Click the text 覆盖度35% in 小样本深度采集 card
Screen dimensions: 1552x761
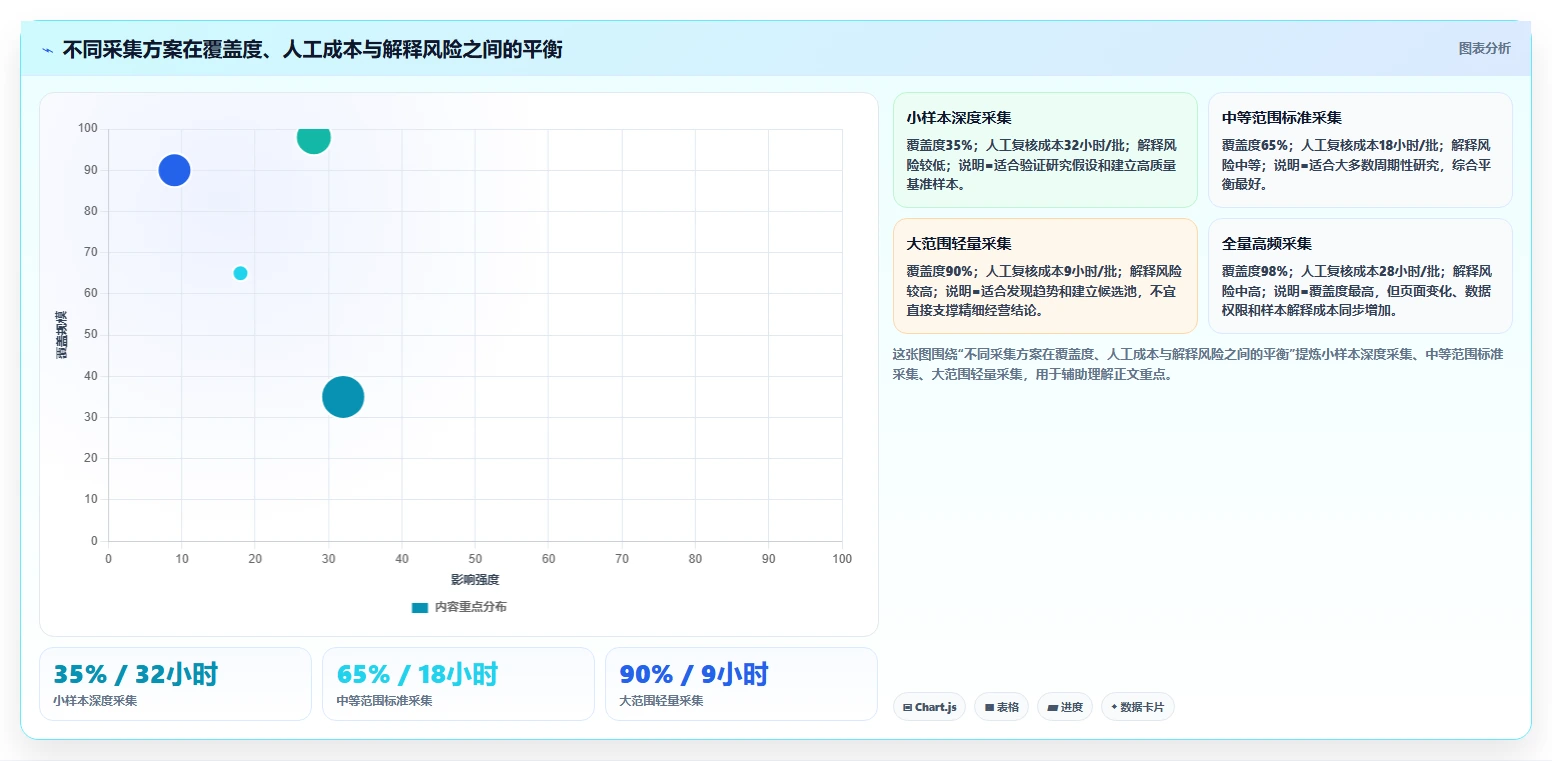coord(940,145)
